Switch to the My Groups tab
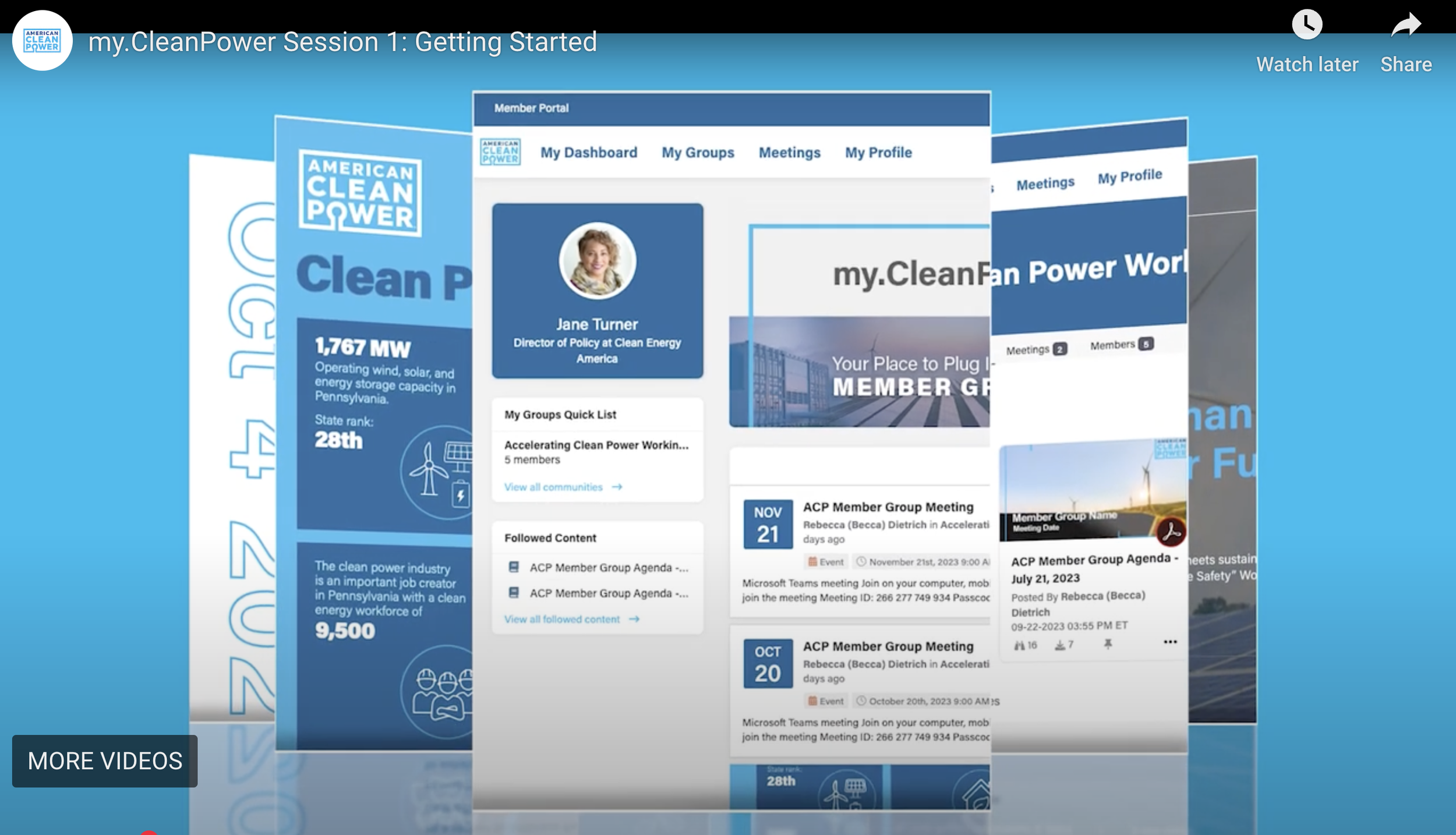This screenshot has width=1456, height=835. [698, 153]
